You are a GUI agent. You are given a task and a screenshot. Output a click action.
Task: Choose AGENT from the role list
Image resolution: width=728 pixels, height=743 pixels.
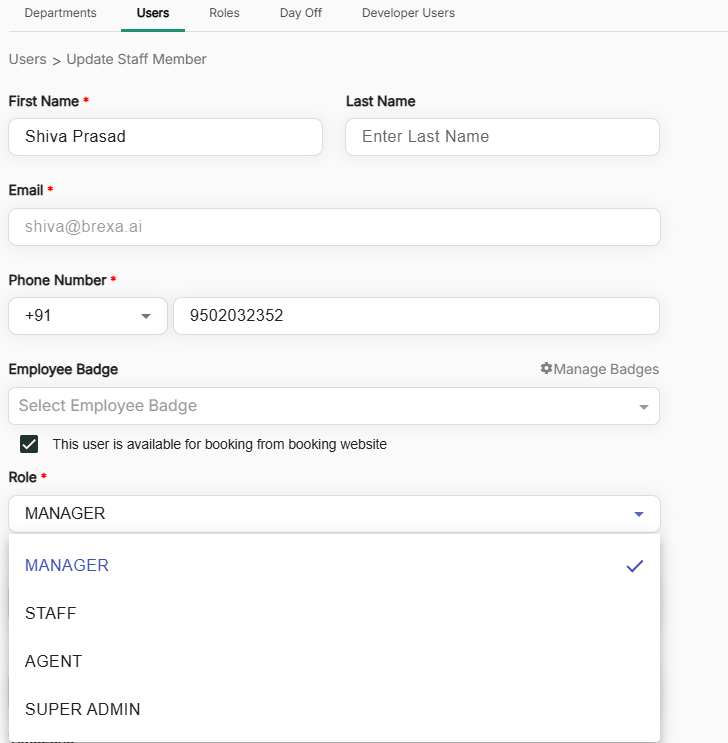[54, 661]
